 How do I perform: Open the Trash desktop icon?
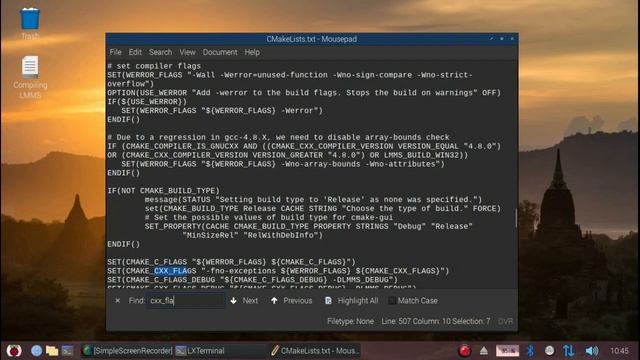click(x=30, y=24)
